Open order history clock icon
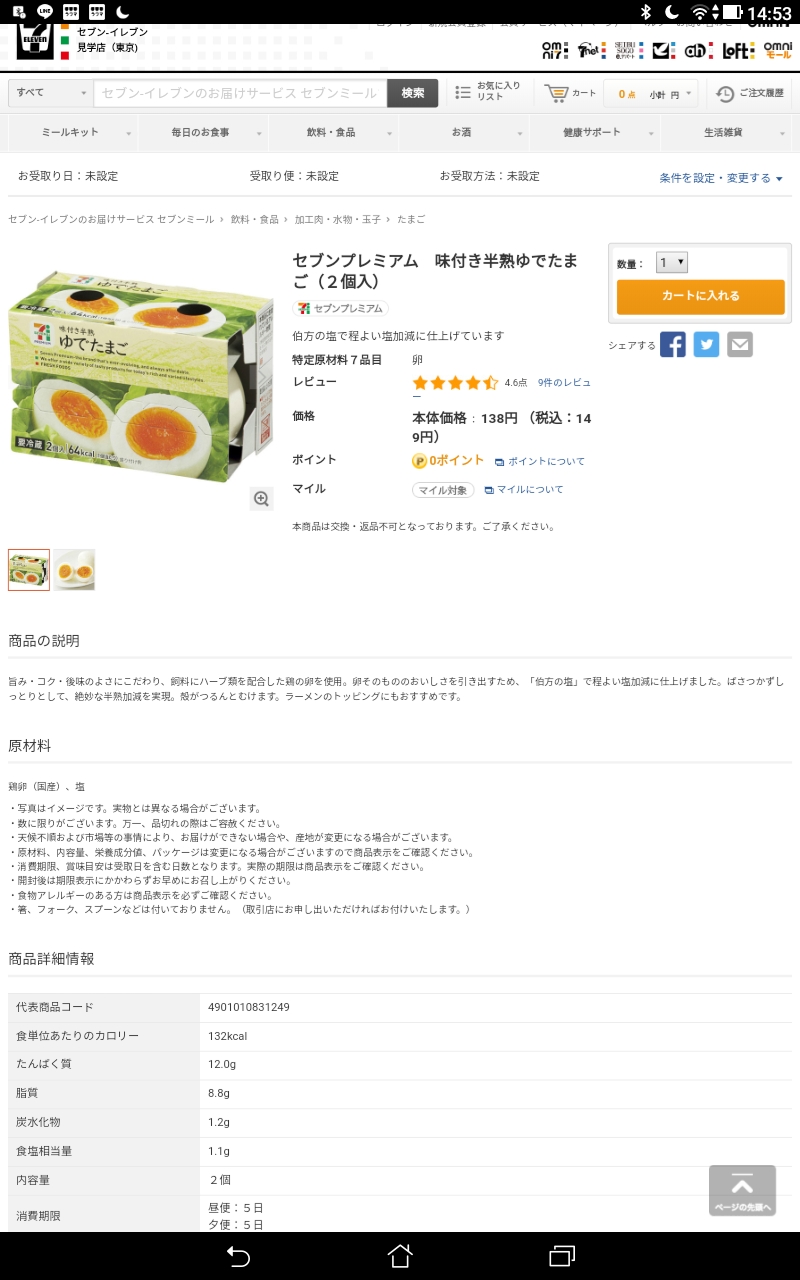Screen dimensions: 800x1280 726,93
